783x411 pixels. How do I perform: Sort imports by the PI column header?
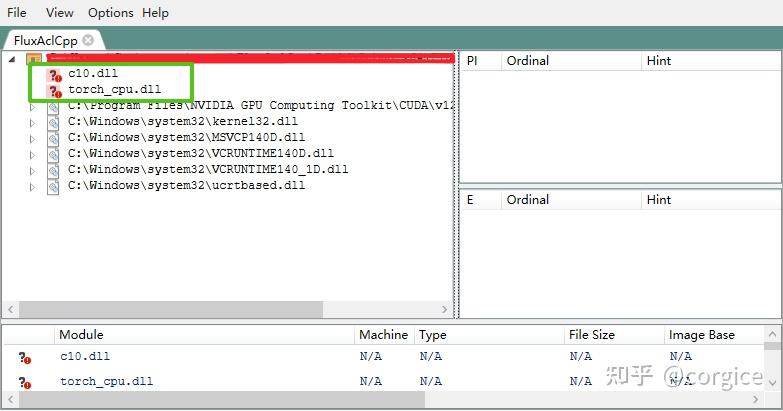[480, 61]
